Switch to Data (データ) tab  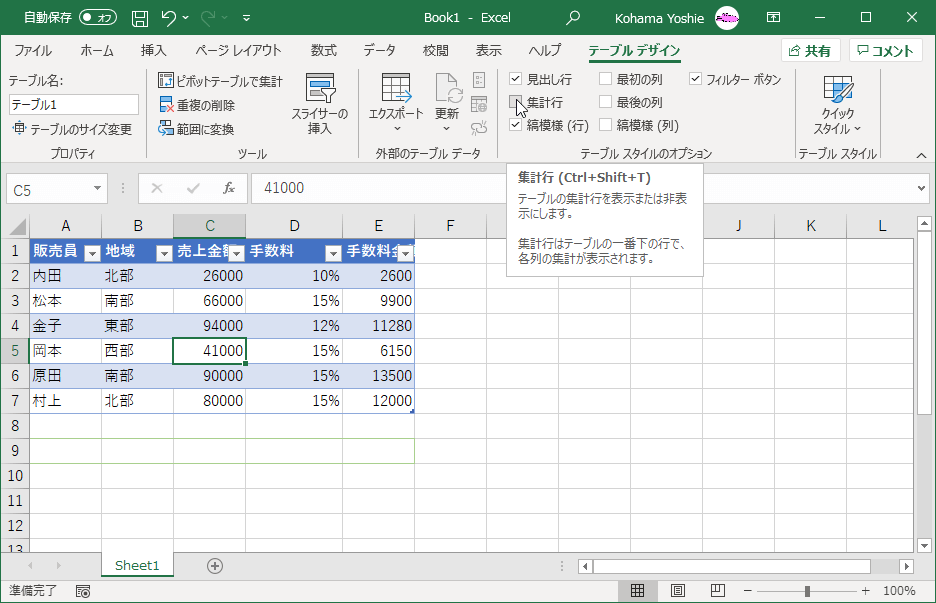[x=380, y=51]
